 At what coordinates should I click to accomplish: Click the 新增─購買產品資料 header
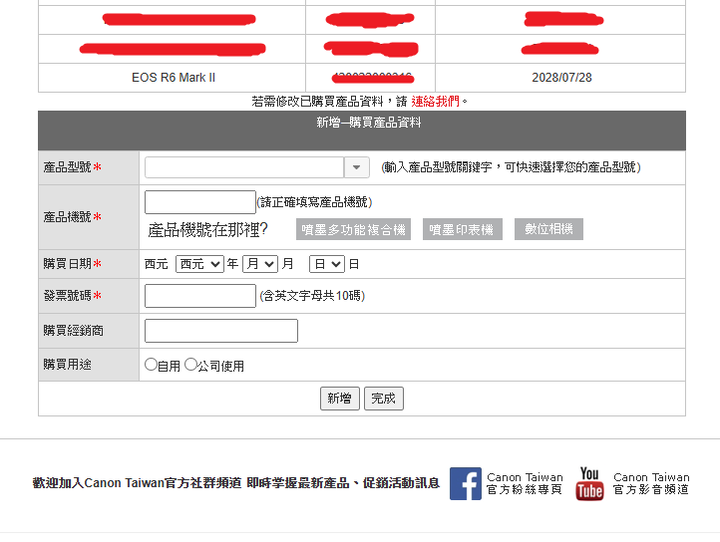coord(362,130)
